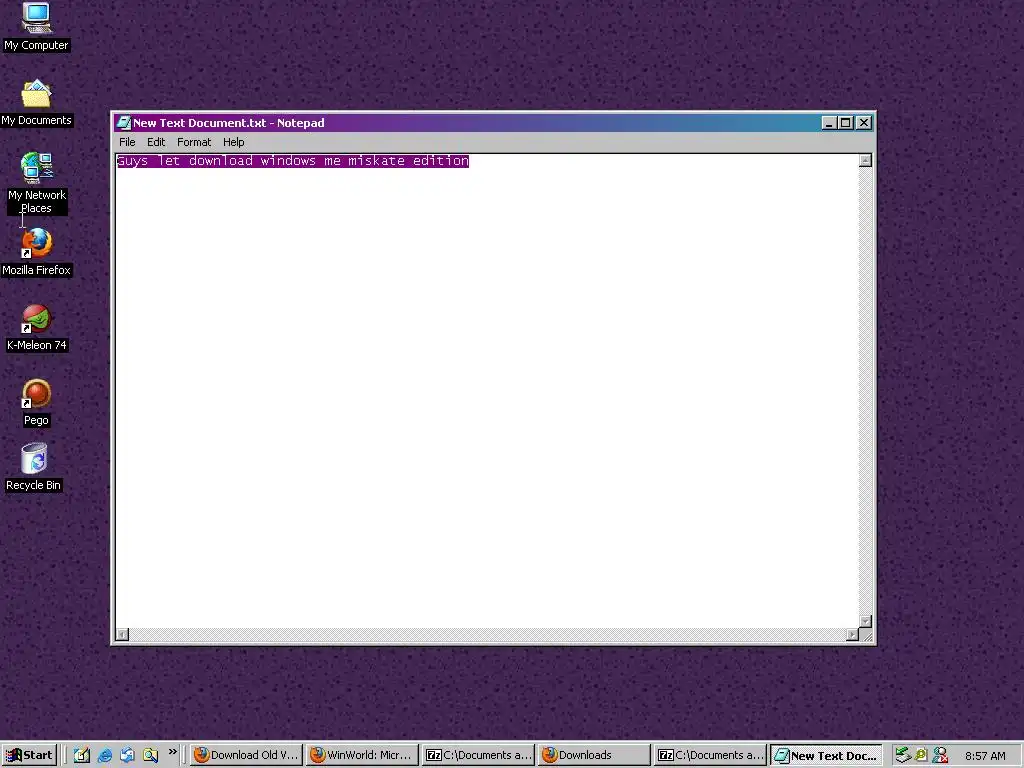
Task: Close the Notepad window
Action: pyautogui.click(x=864, y=123)
